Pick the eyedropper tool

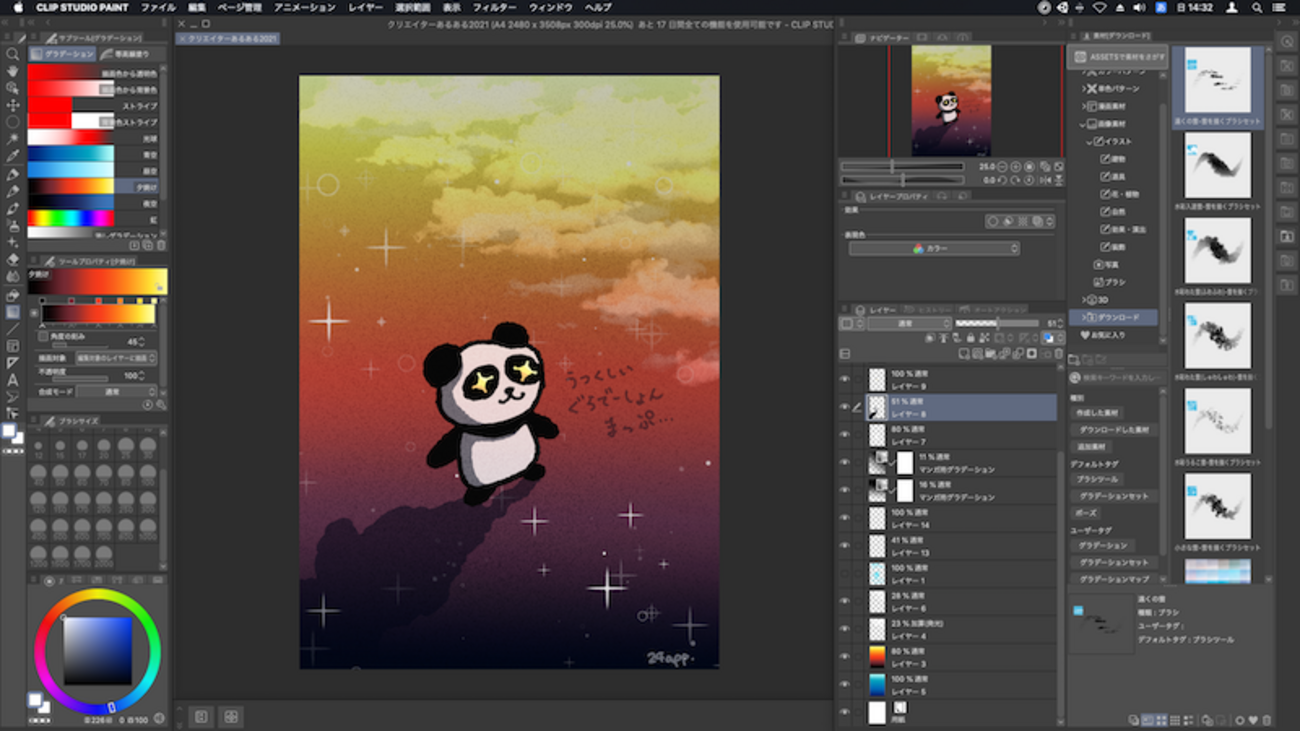pyautogui.click(x=12, y=156)
